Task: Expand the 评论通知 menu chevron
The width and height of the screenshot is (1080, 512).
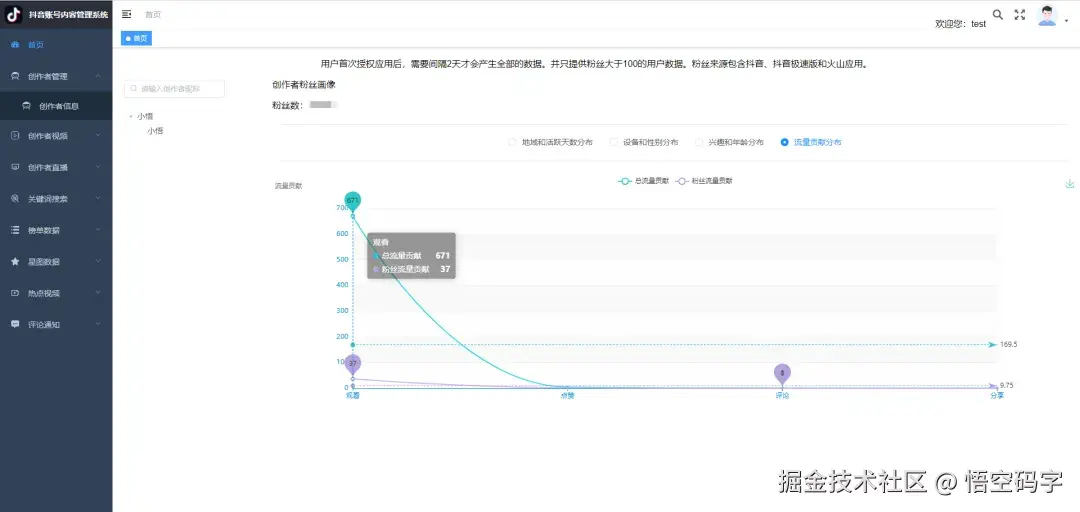Action: point(98,324)
